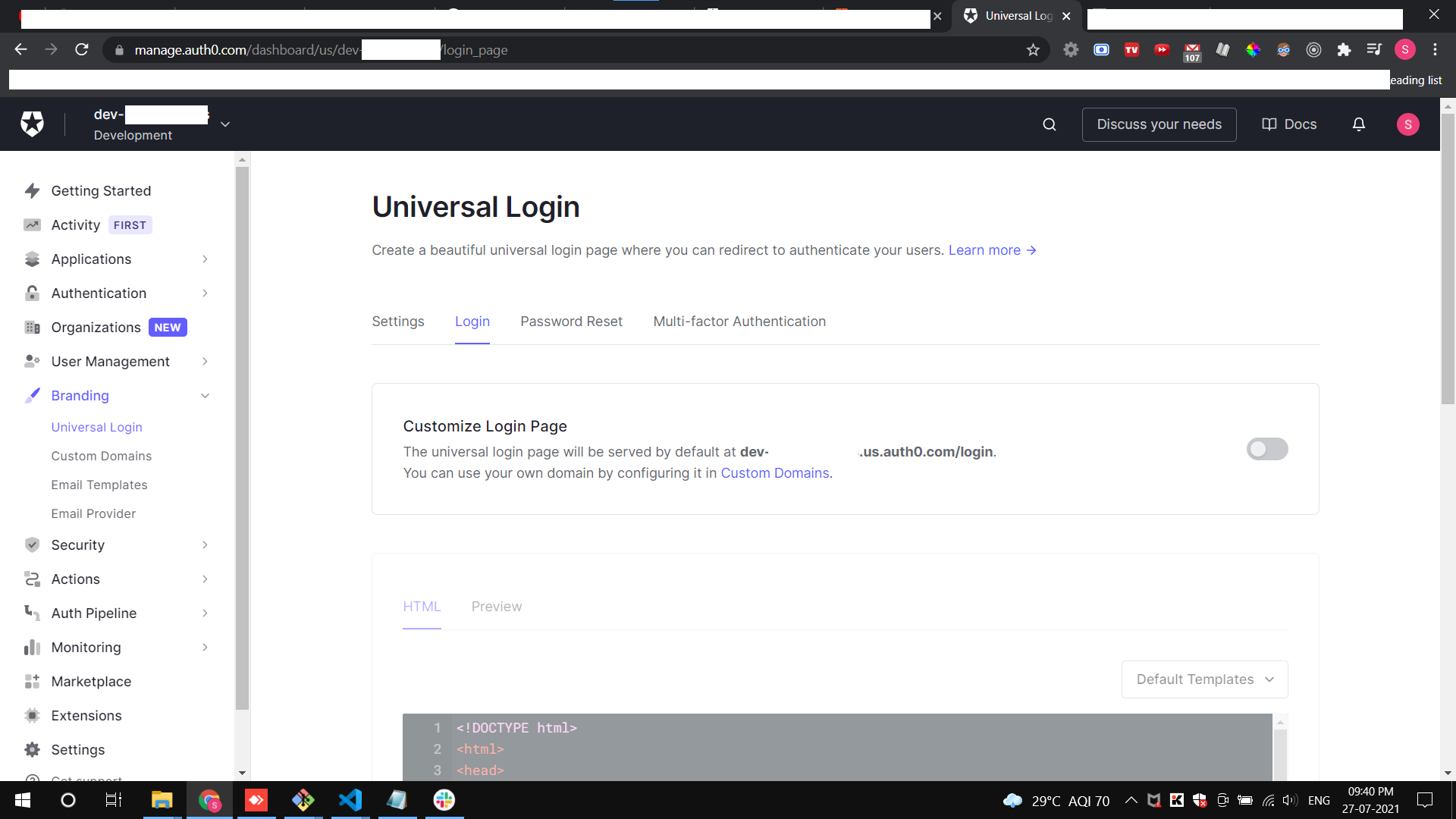Close the Universal Login browser tab
The width and height of the screenshot is (1456, 819).
click(x=1066, y=16)
